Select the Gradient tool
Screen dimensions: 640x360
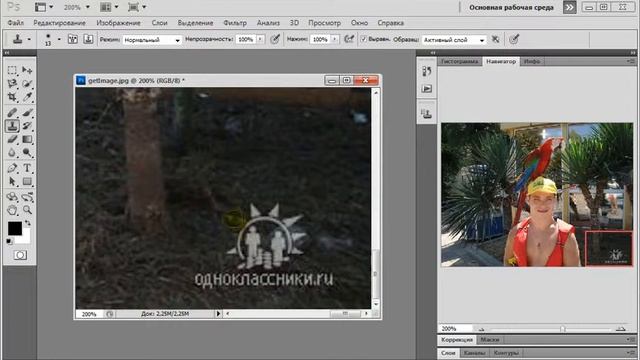27,139
